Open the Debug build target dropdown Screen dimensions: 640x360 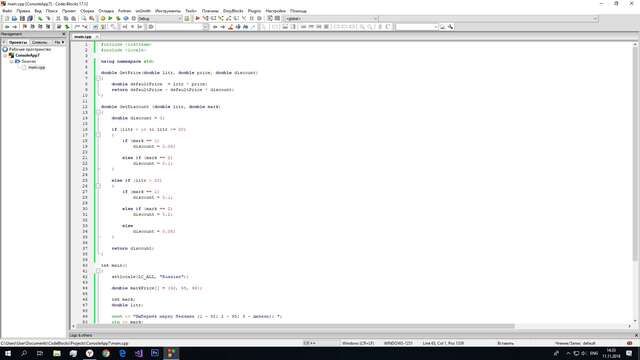(x=159, y=18)
